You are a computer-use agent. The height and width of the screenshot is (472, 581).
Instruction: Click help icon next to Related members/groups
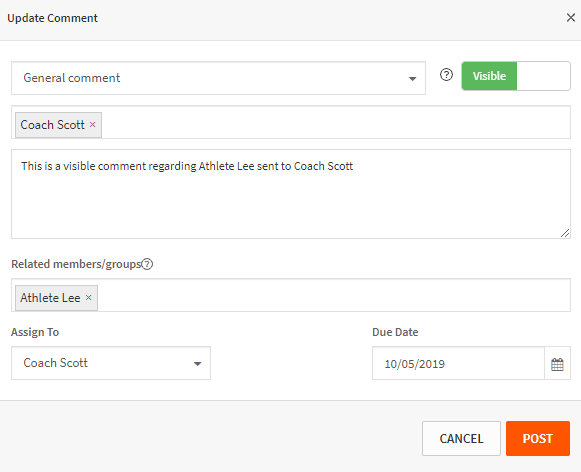(147, 264)
